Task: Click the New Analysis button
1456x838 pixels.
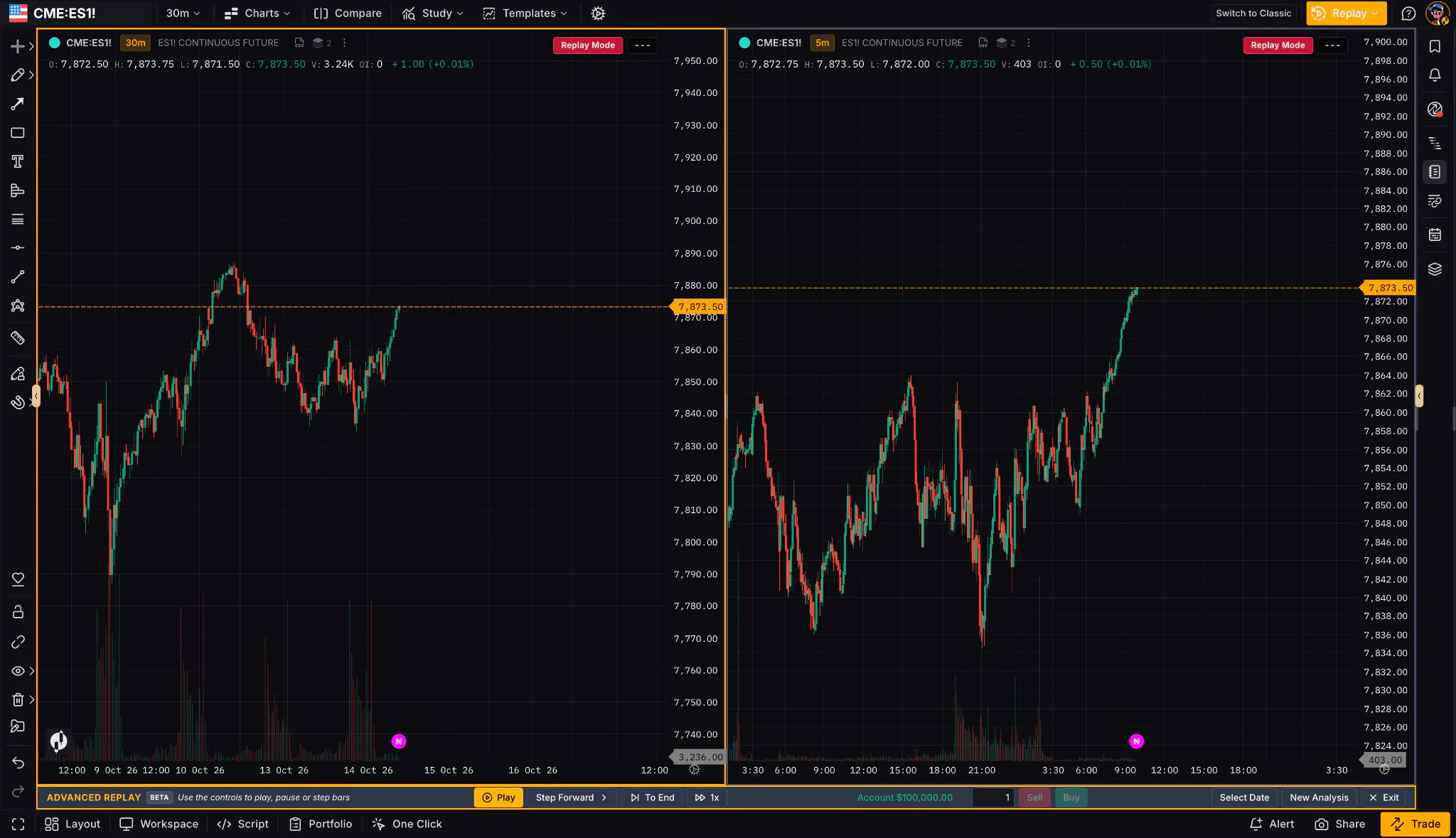Action: pos(1319,797)
